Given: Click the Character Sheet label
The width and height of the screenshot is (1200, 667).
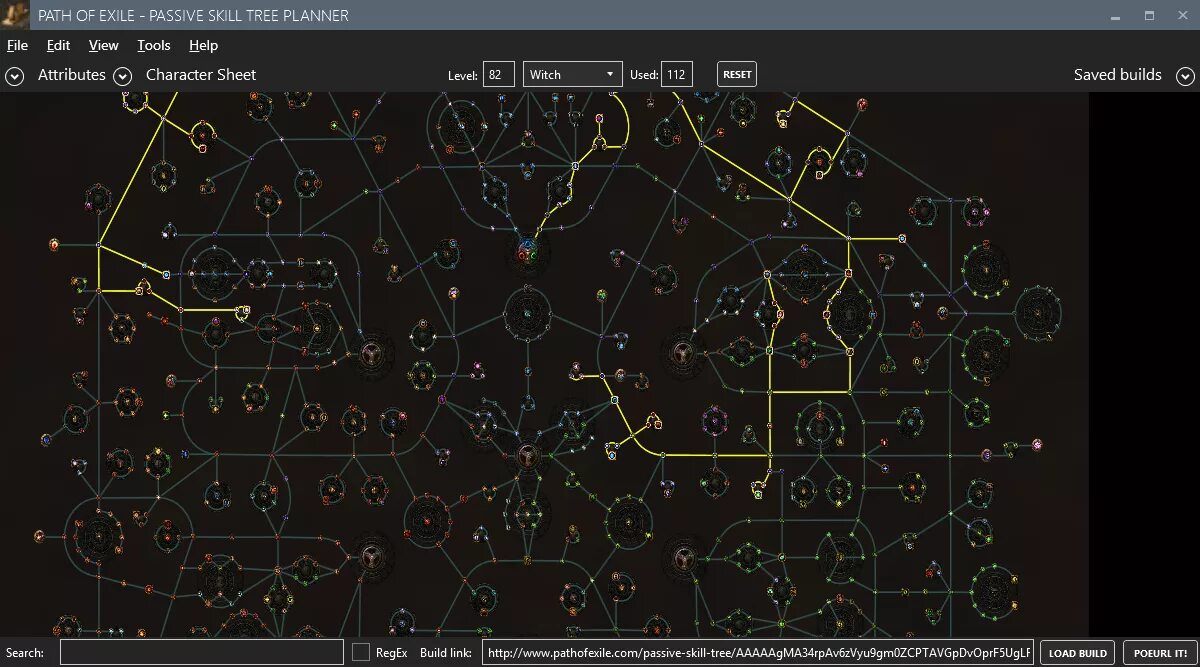Looking at the screenshot, I should pos(201,75).
